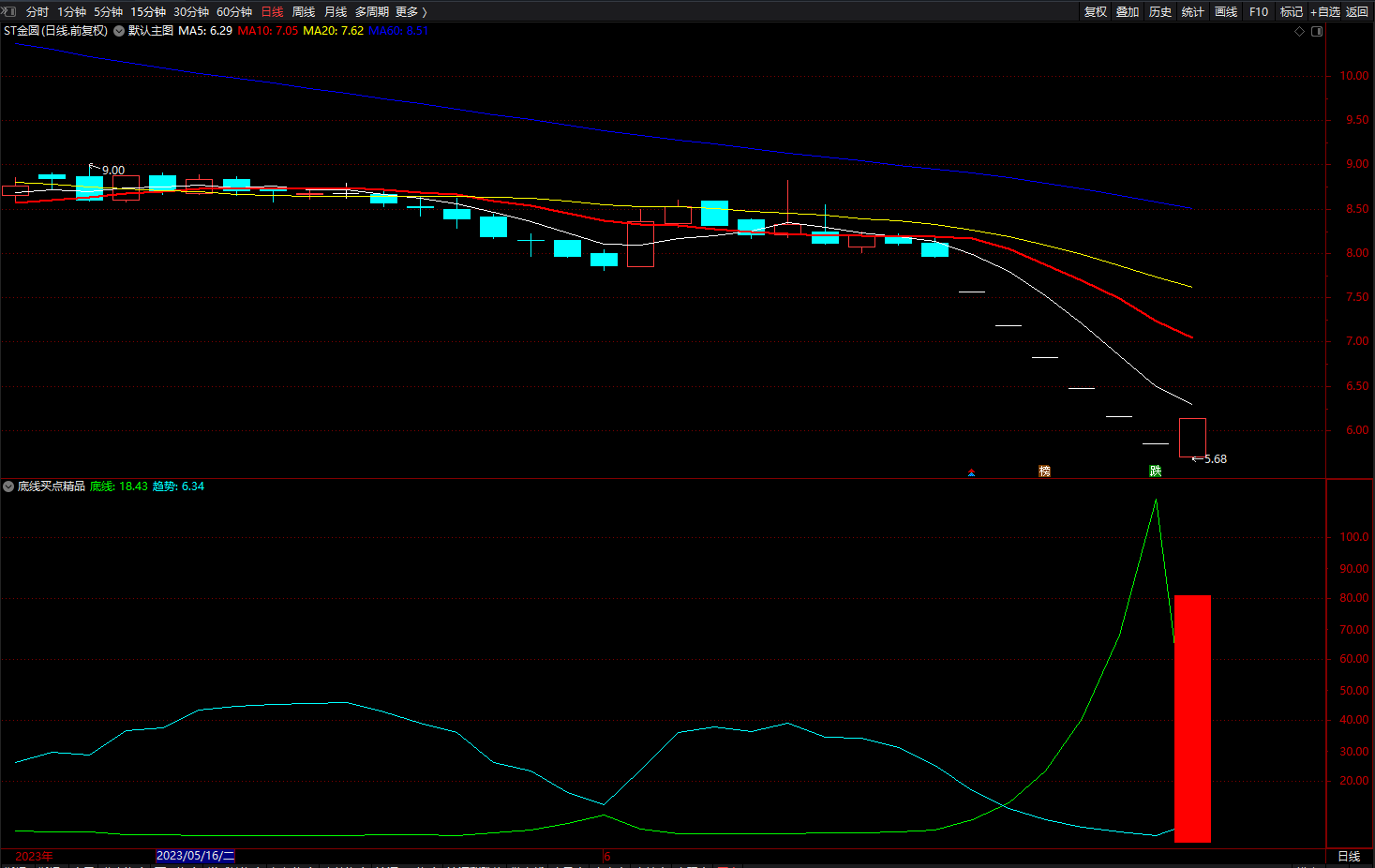The image size is (1375, 868).
Task: Expand the 底线买点精品 indicator dropdown
Action: [8, 486]
